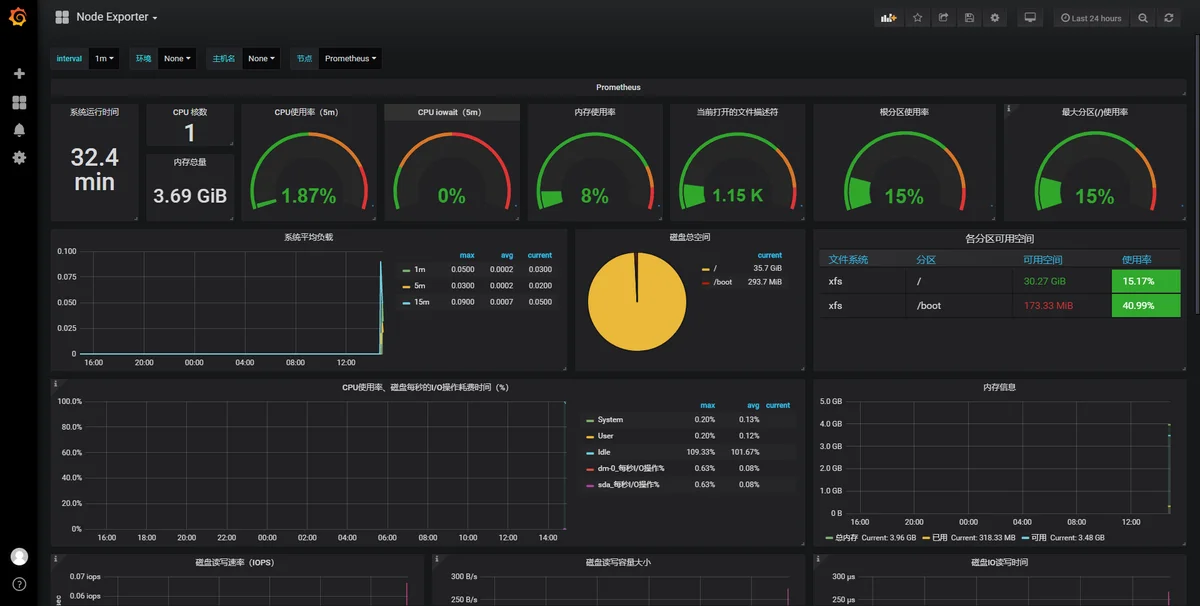Open the Last 24 hours time picker
Viewport: 1200px width, 606px height.
pos(1091,18)
